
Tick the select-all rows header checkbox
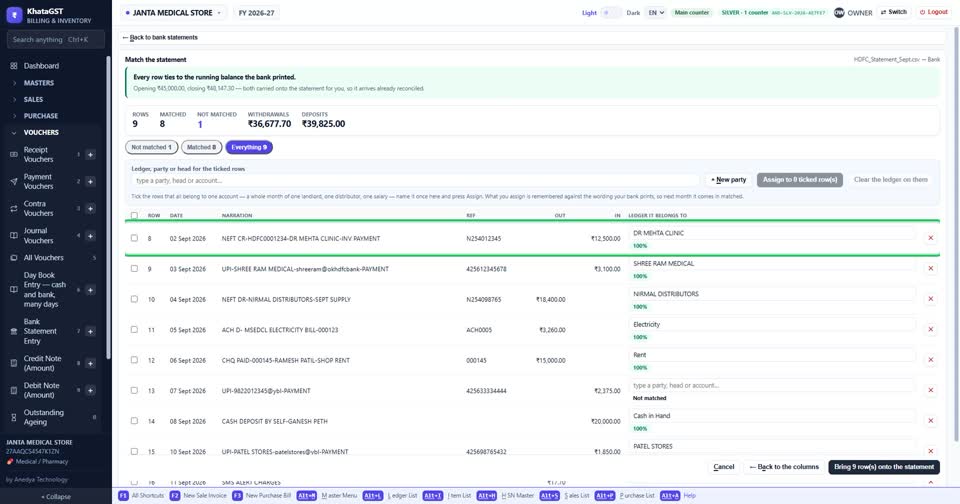pos(134,216)
